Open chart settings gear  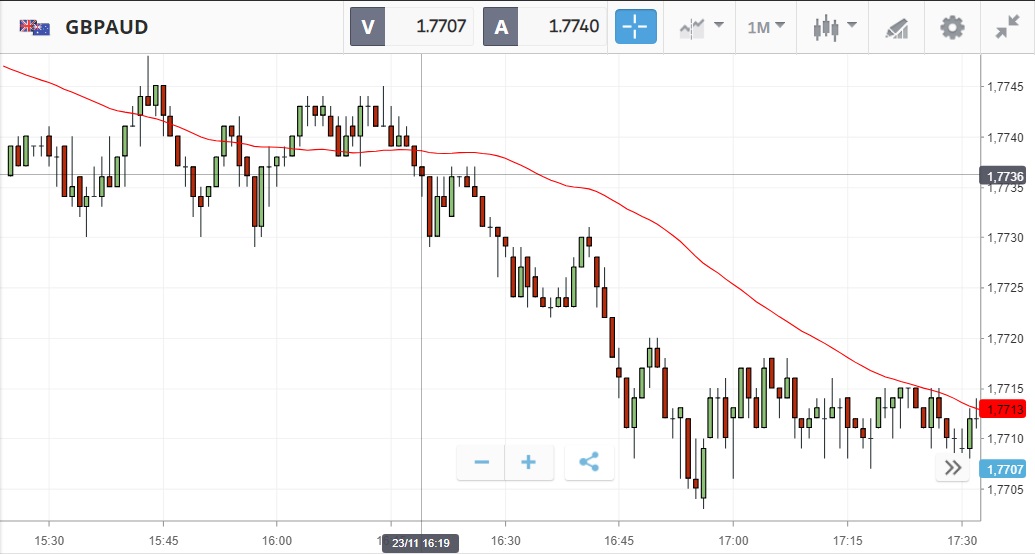pyautogui.click(x=952, y=28)
